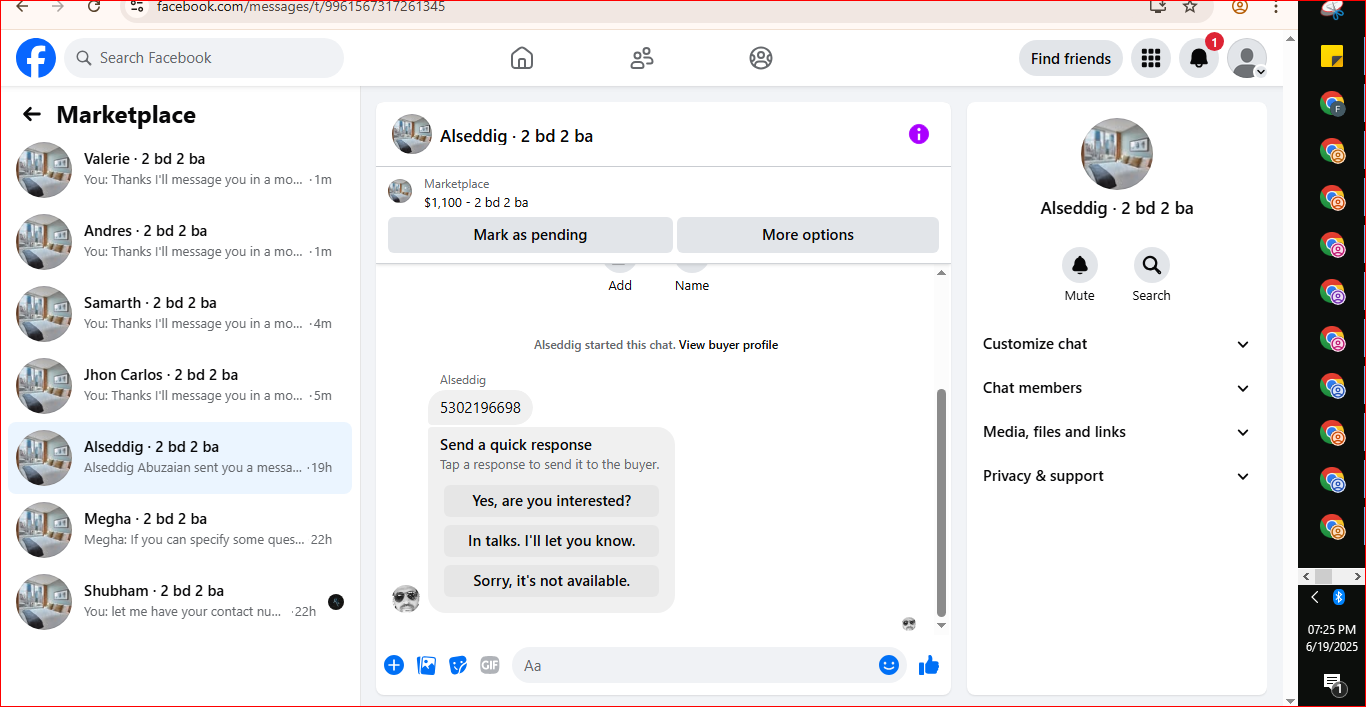Screen dimensions: 1366x707
Task: Send 'In talks. I'll let you know.' response
Action: (x=551, y=541)
